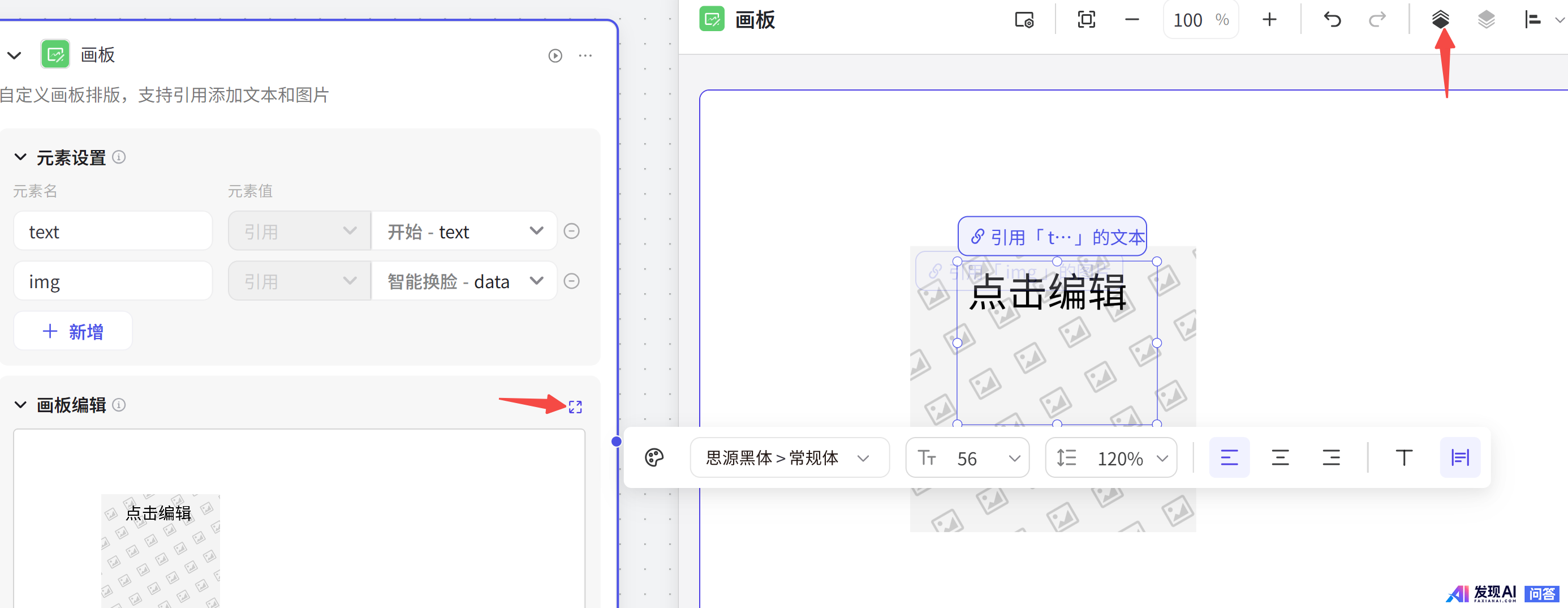Toggle left text alignment

[1229, 457]
